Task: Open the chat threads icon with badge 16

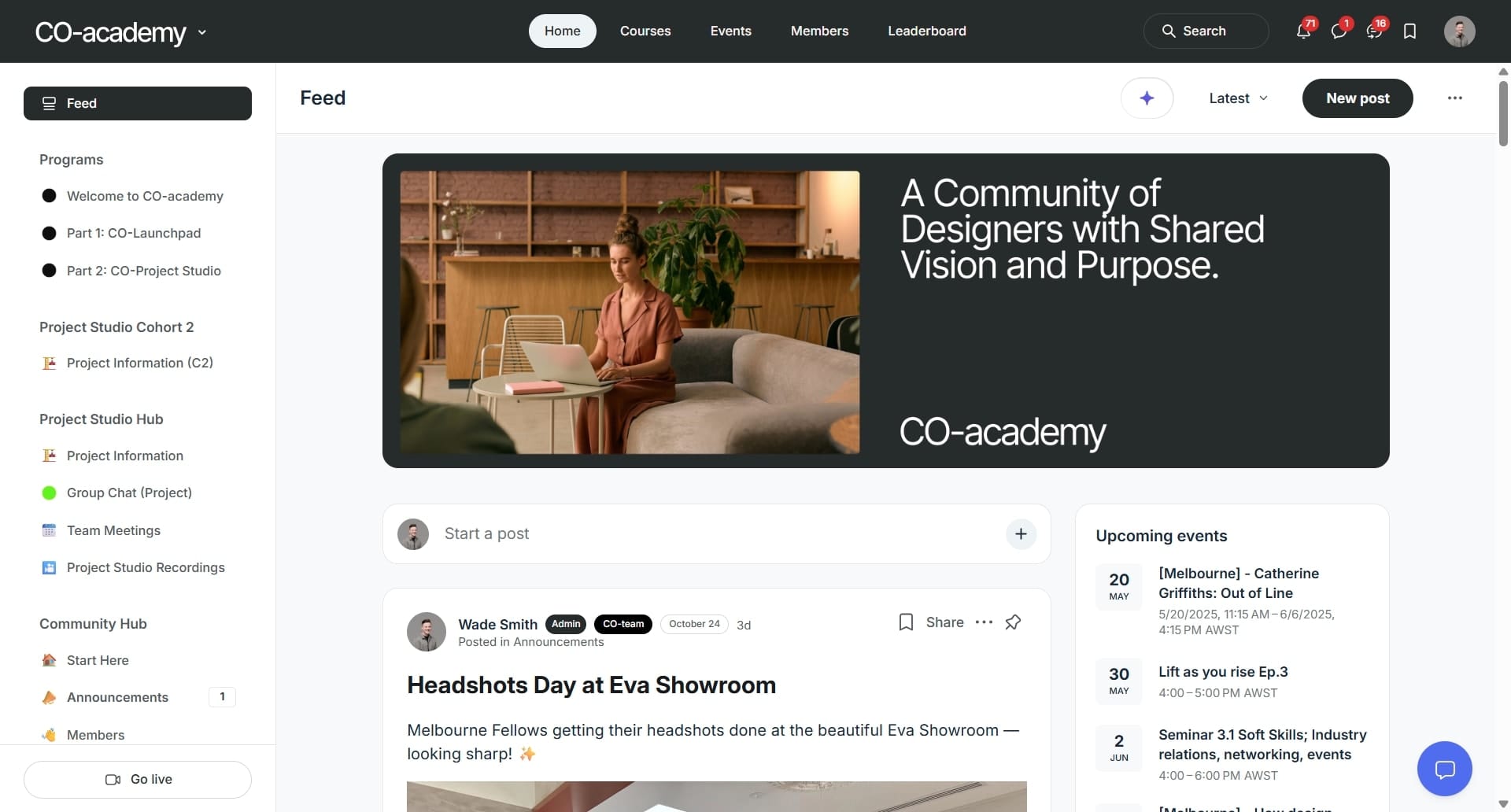Action: [x=1374, y=31]
